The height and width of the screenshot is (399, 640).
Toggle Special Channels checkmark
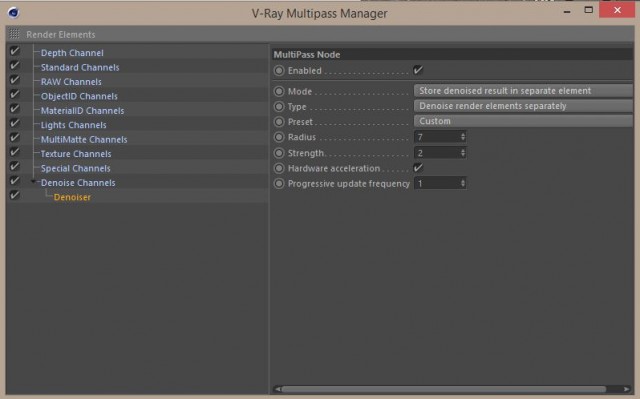click(15, 166)
